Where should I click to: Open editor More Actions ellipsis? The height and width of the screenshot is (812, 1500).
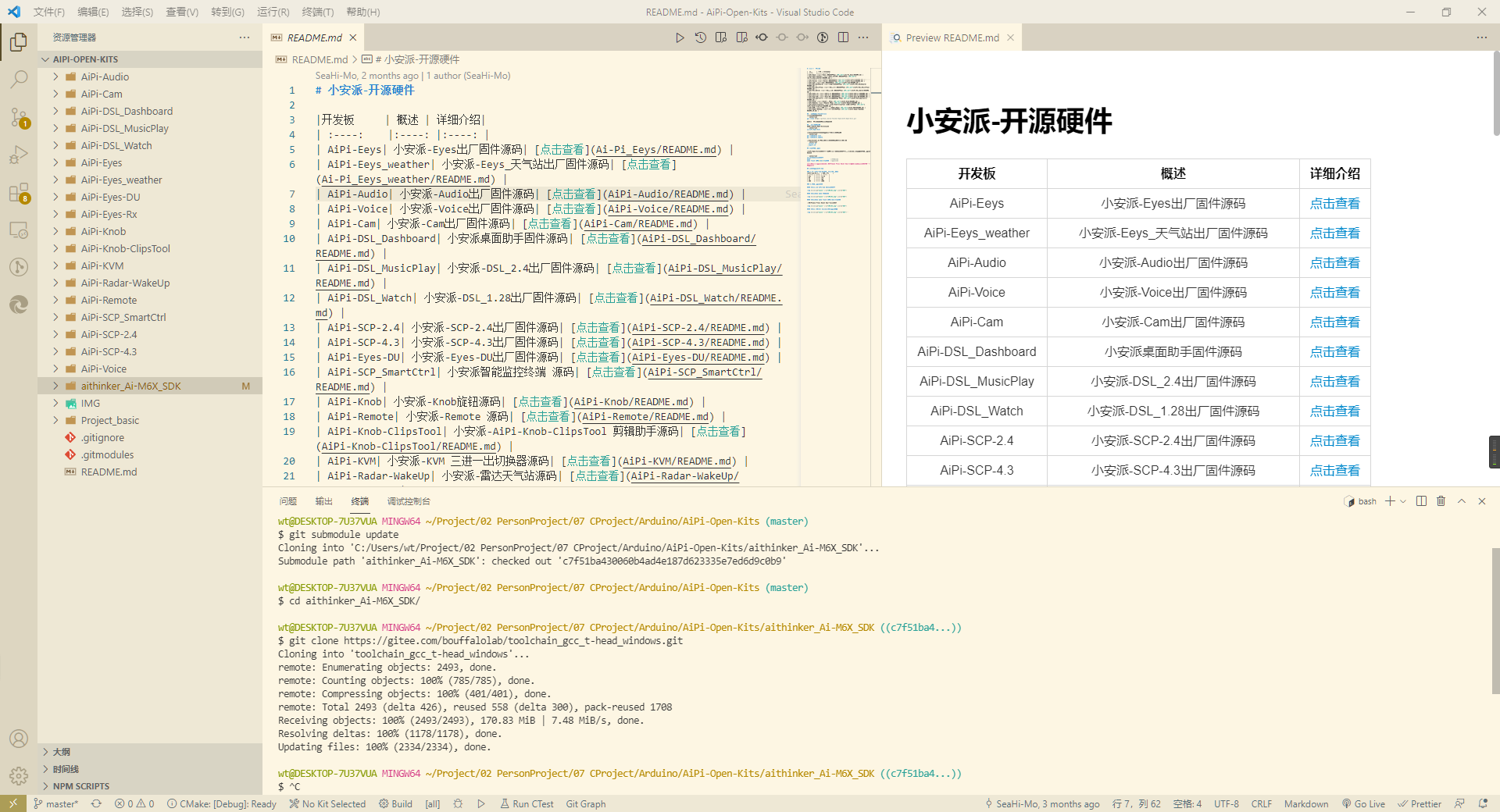[x=863, y=37]
